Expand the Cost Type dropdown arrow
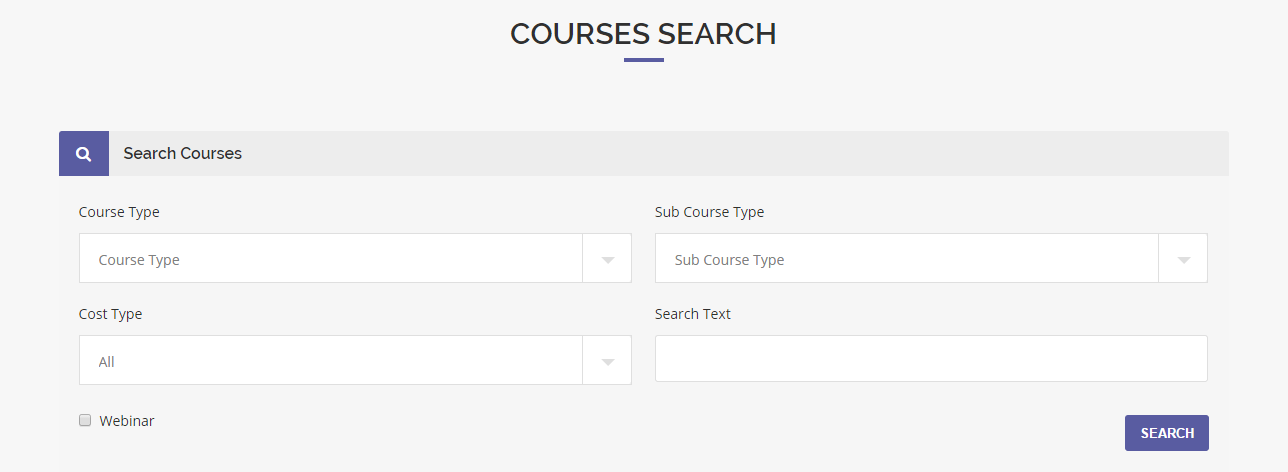The width and height of the screenshot is (1288, 472). click(607, 361)
